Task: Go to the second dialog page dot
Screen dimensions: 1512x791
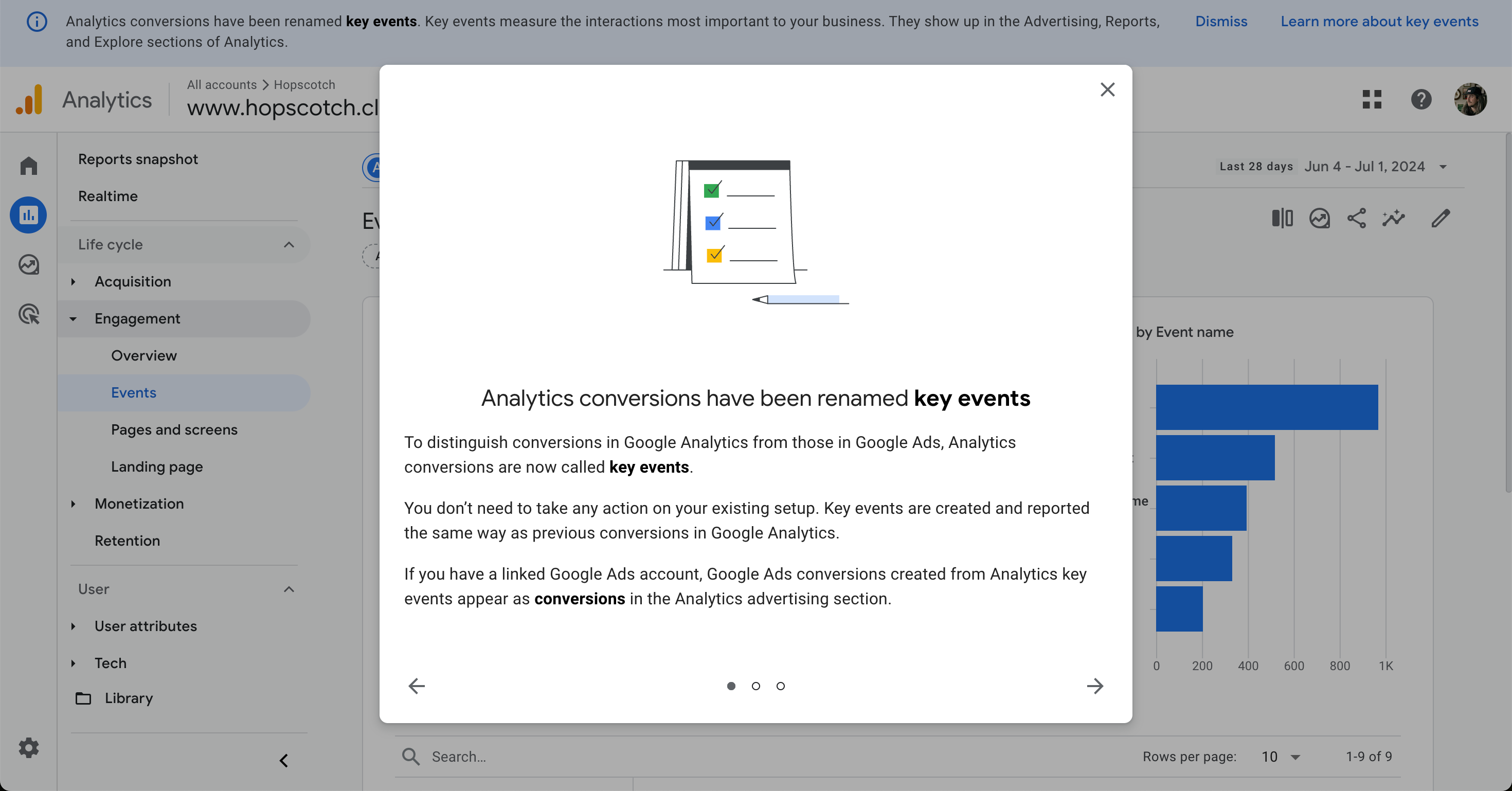Action: coord(756,686)
